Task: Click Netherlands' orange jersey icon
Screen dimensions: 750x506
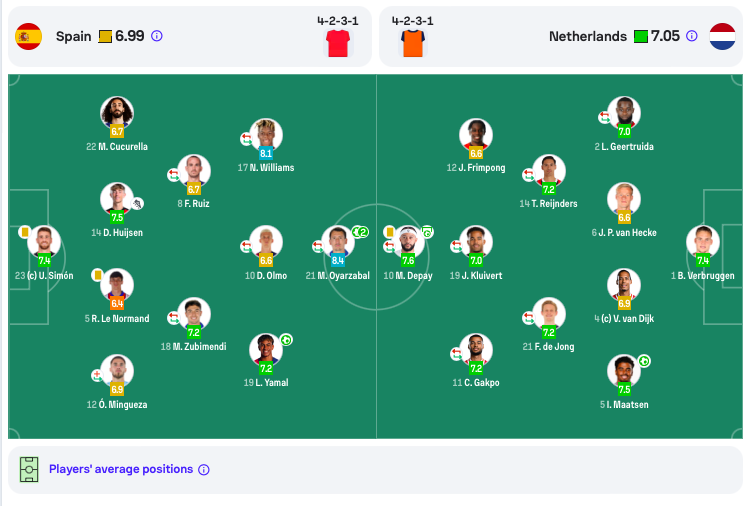Action: coord(413,43)
